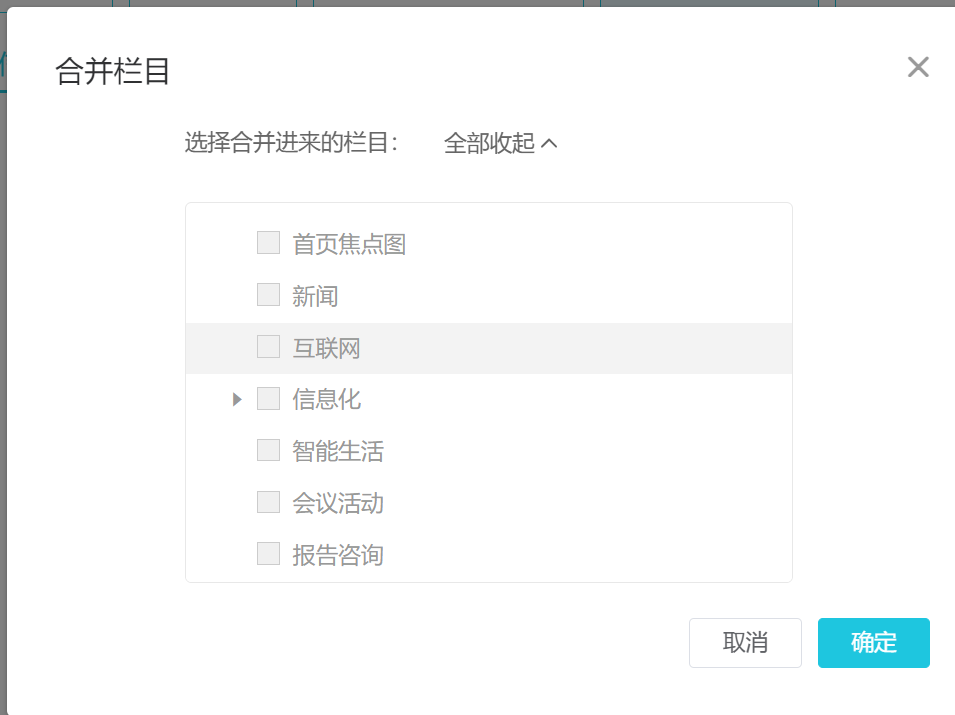
Task: Toggle the 信息化 checkbox
Action: (268, 399)
